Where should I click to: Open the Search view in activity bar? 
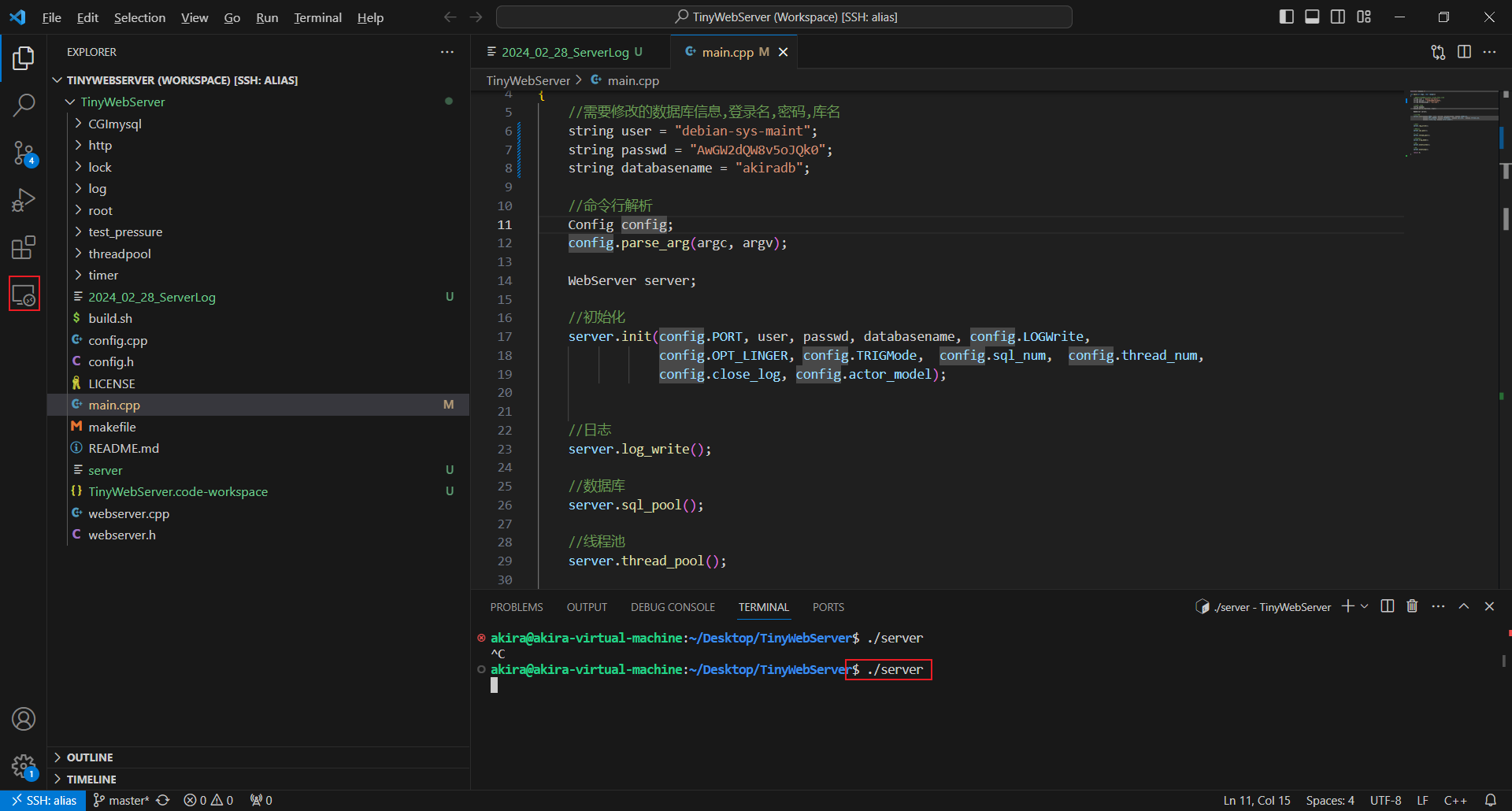tap(24, 105)
